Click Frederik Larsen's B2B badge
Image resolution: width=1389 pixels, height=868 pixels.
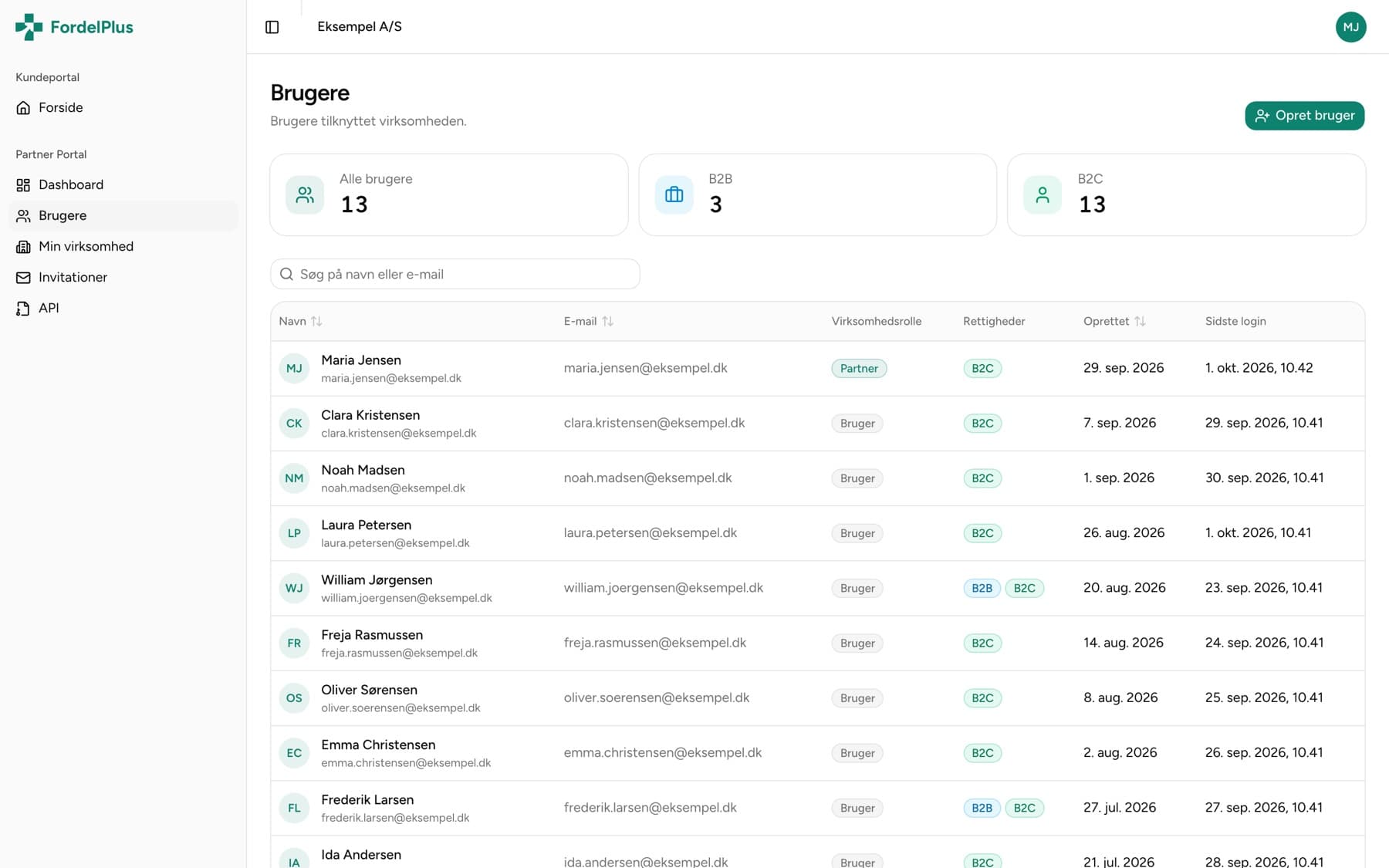pos(982,808)
